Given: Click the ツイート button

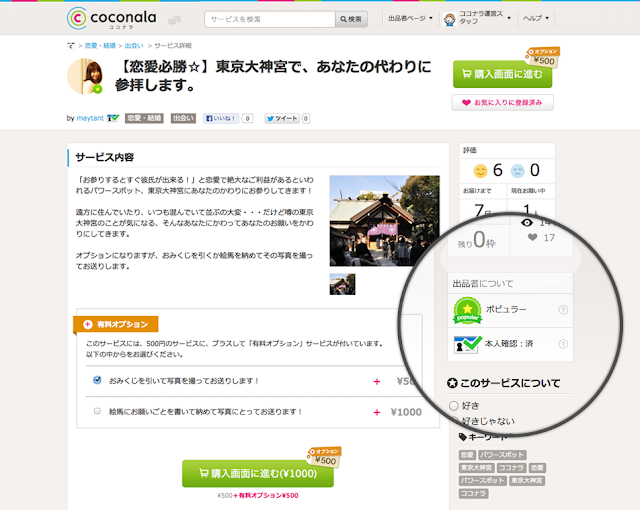Looking at the screenshot, I should [282, 118].
